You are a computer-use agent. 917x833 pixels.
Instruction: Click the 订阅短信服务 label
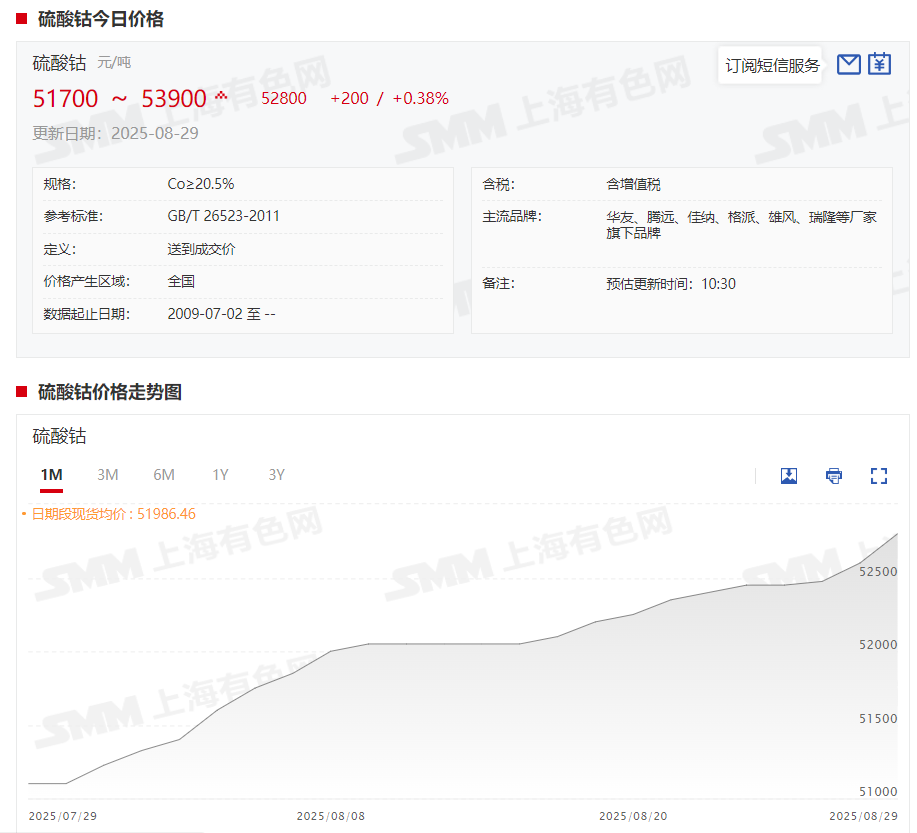tap(772, 66)
